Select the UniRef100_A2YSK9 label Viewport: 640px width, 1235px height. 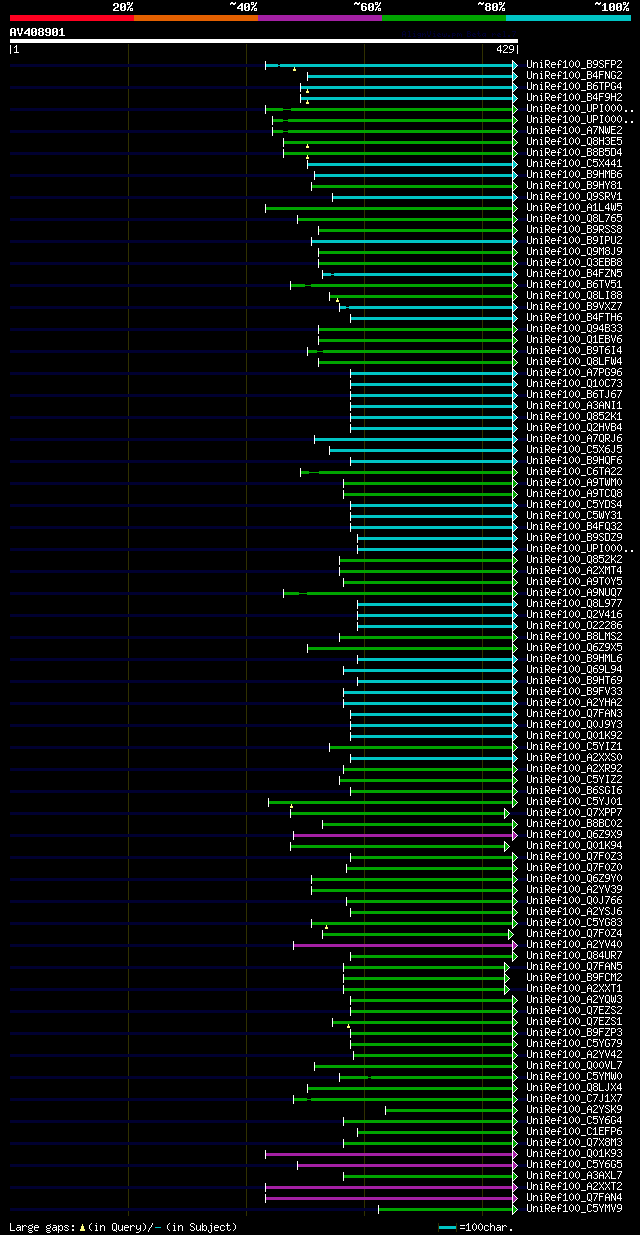[574, 1109]
